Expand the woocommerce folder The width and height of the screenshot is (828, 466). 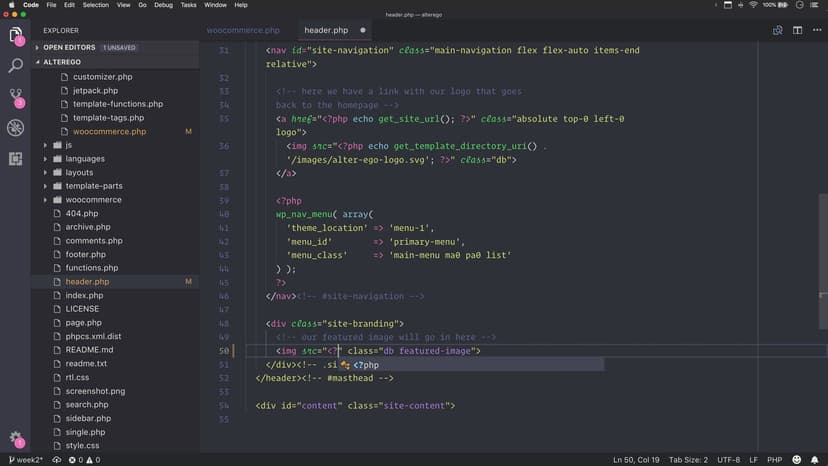(93, 200)
